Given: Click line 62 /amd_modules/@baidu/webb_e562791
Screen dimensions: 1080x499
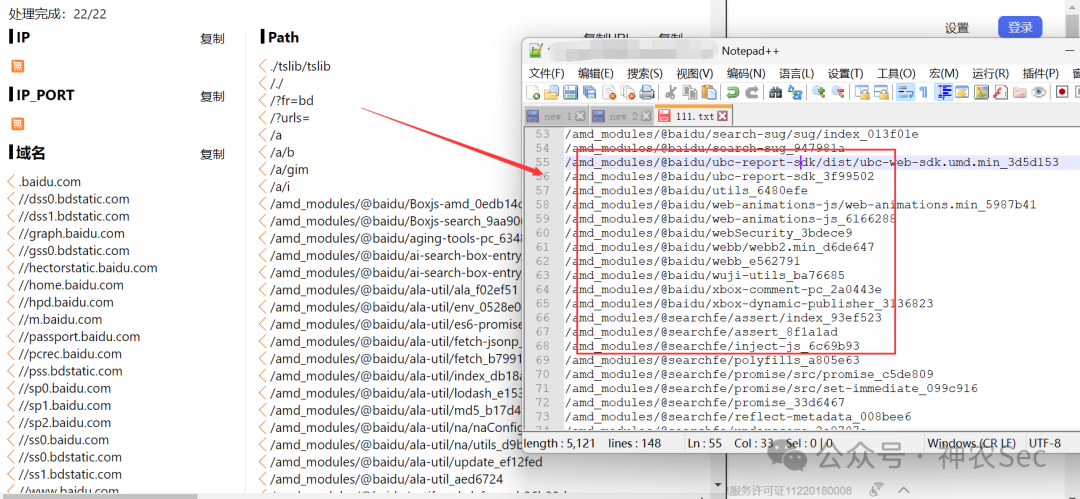Looking at the screenshot, I should (682, 261).
